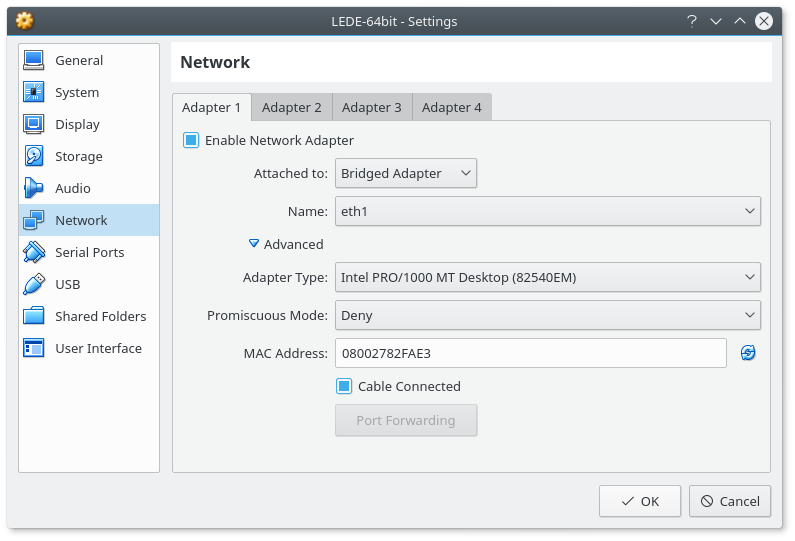Open the USB settings icon
The height and width of the screenshot is (541, 795).
[34, 284]
